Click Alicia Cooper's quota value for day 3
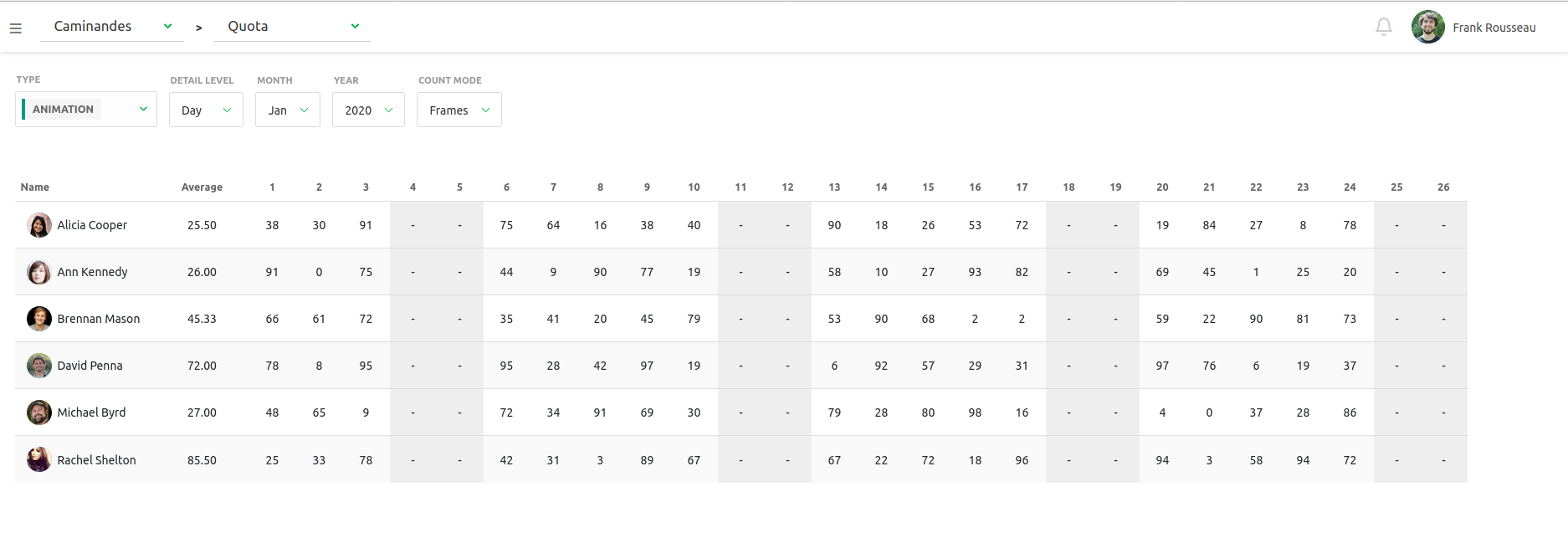This screenshot has height=538, width=1568. click(366, 225)
